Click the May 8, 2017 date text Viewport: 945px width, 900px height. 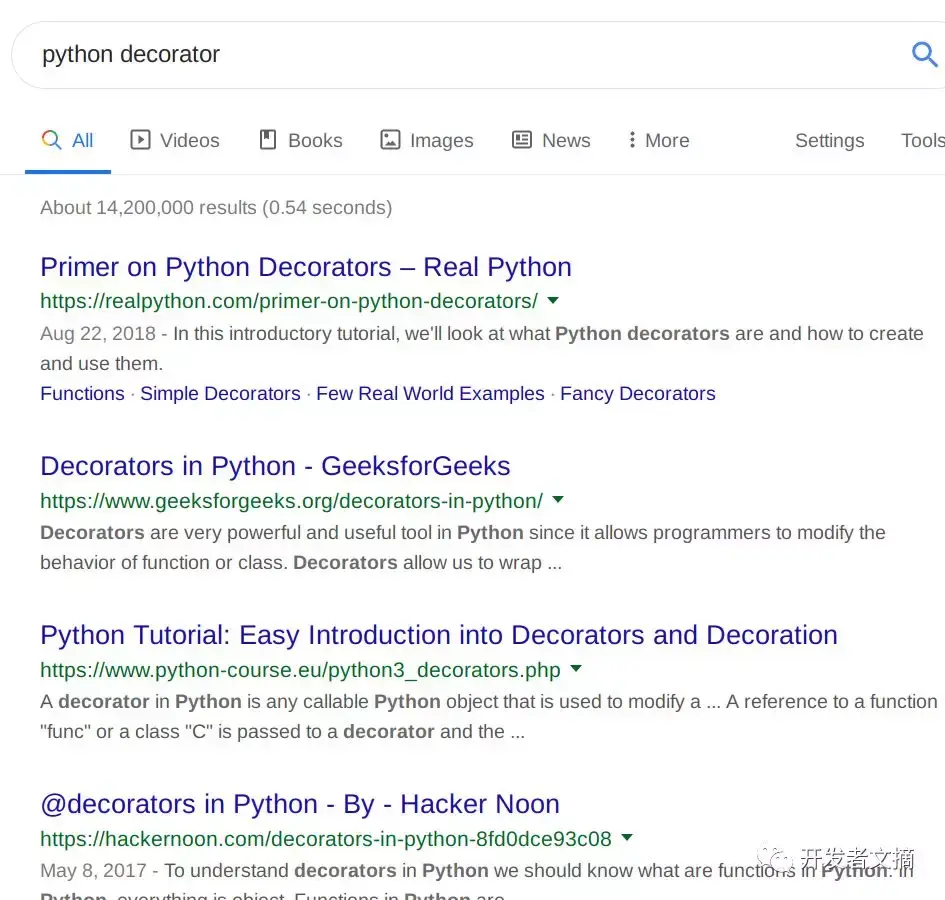tap(93, 870)
